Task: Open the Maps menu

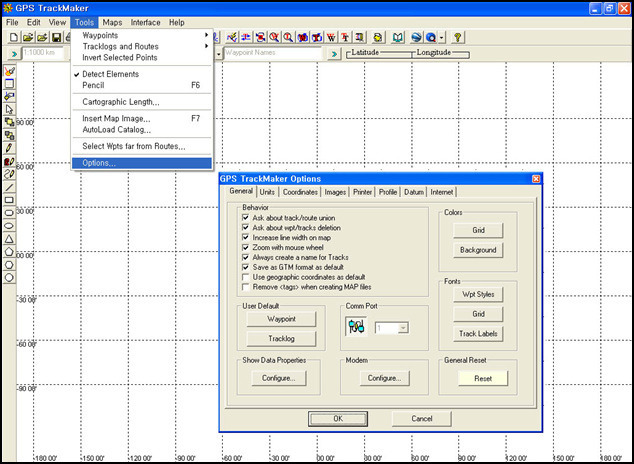Action: click(112, 23)
